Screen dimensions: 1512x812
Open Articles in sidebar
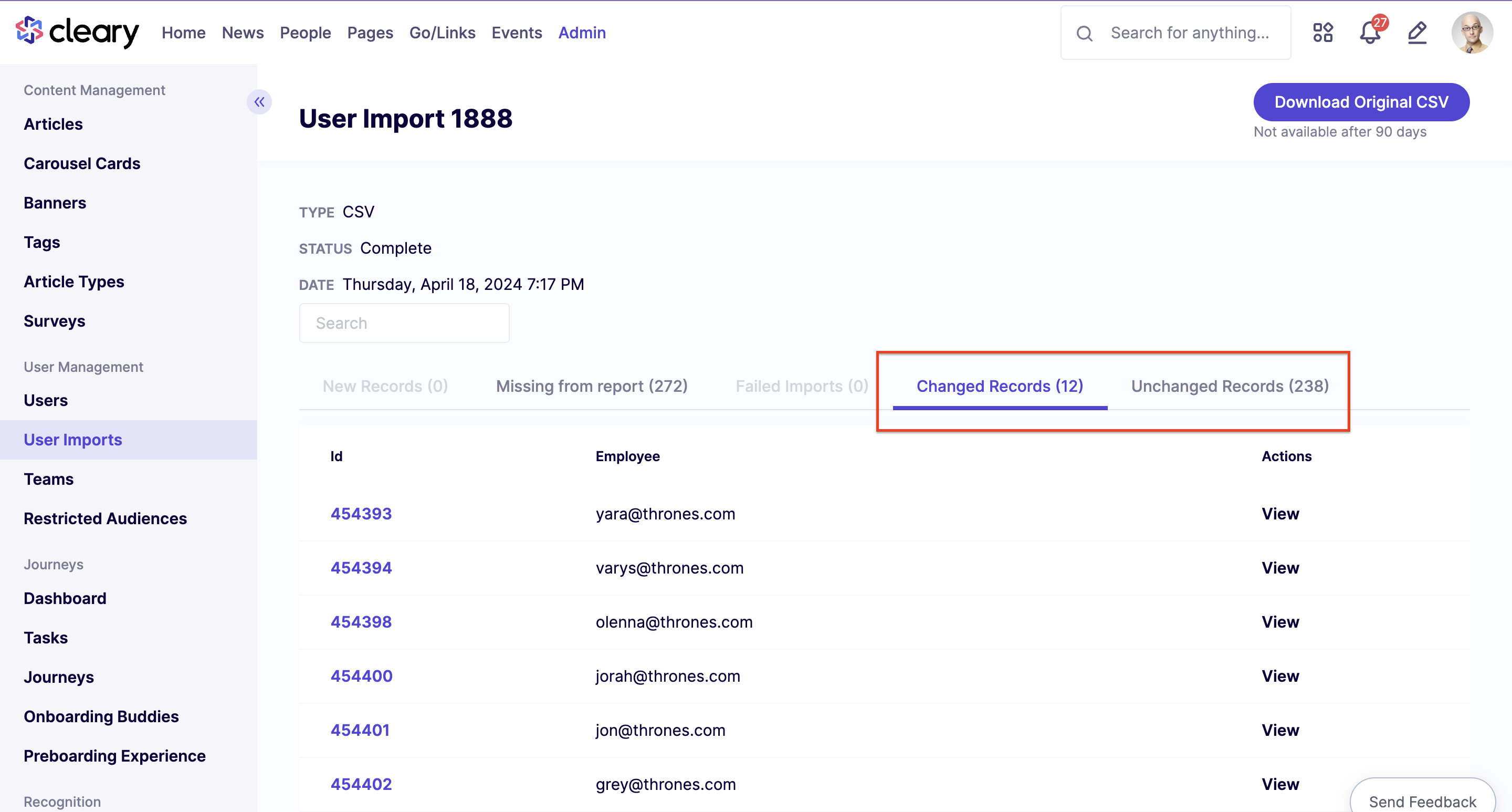pyautogui.click(x=54, y=124)
